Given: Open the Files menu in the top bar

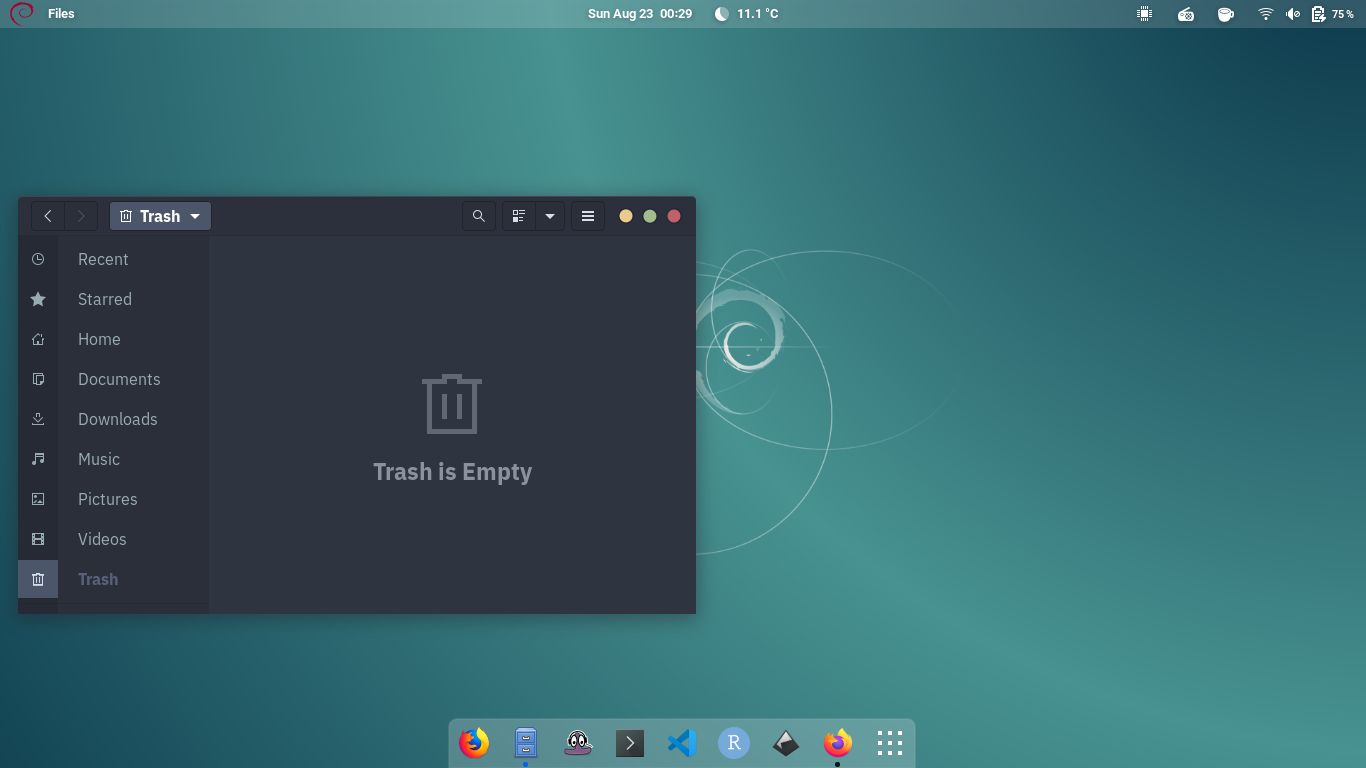Looking at the screenshot, I should (x=61, y=13).
